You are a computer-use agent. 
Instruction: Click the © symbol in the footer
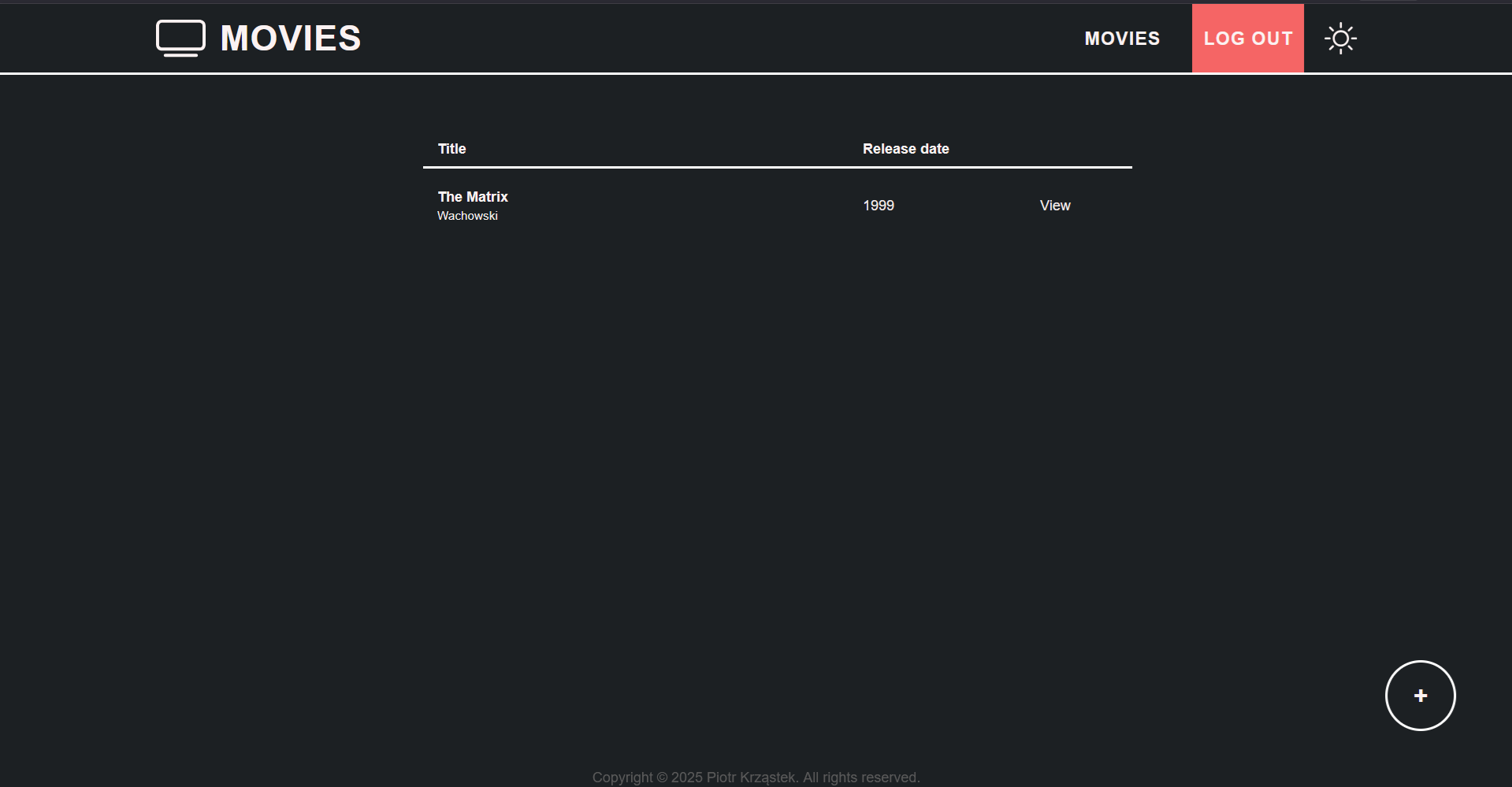pos(662,778)
